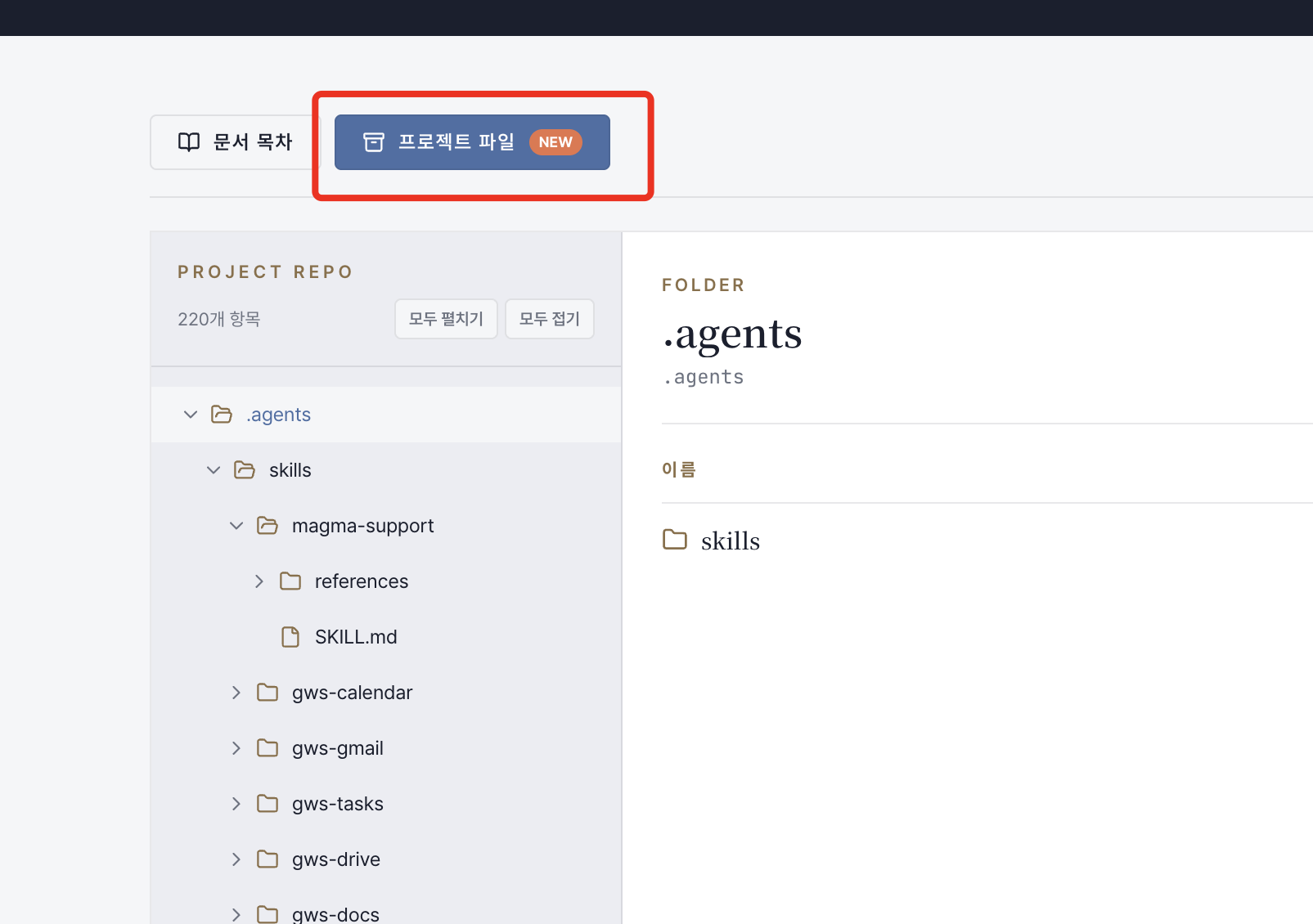Click the 이름 column header
The height and width of the screenshot is (924, 1313).
(679, 469)
